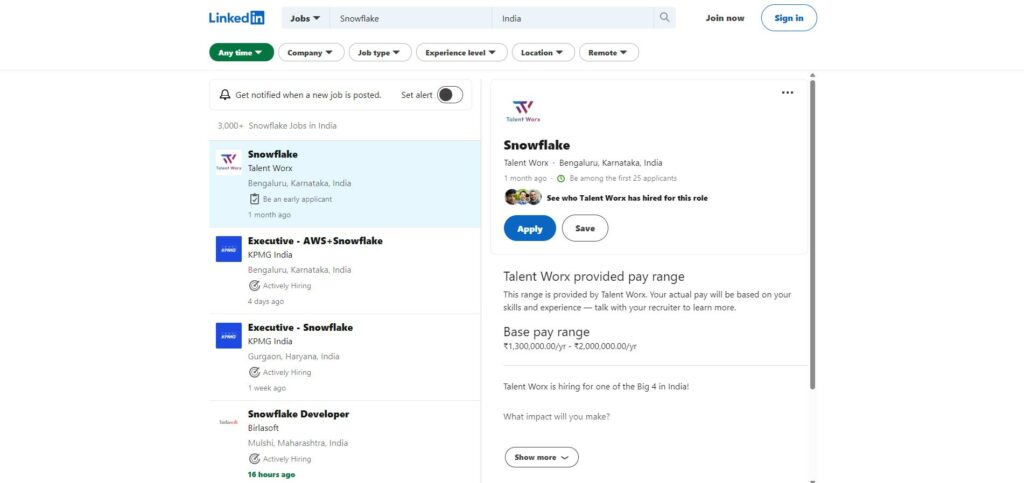Click KPMG logo for Executive - AWS+Snowflake
Image resolution: width=1024 pixels, height=483 pixels.
(229, 249)
